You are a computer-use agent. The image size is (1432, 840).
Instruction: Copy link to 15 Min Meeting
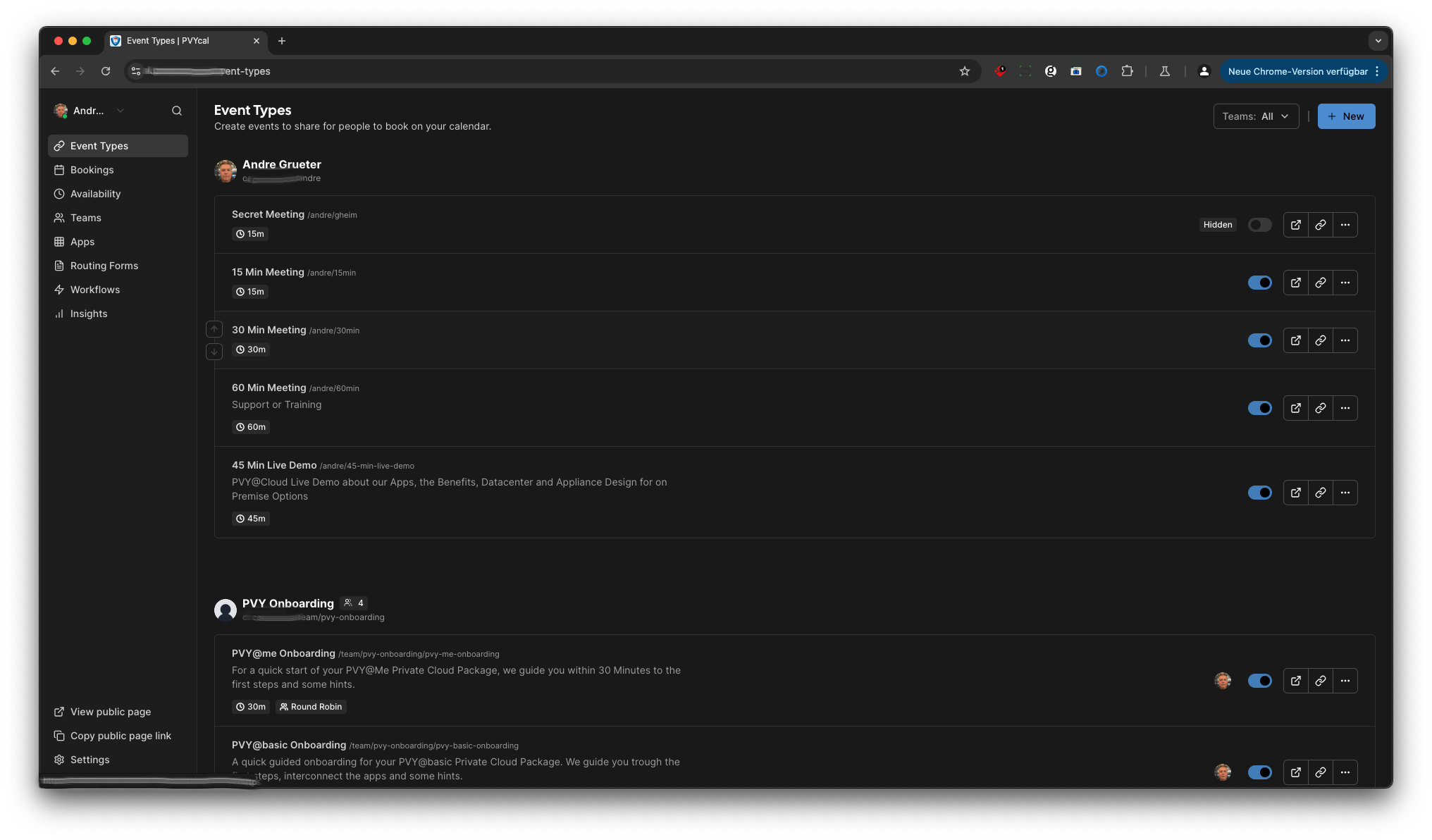click(1320, 283)
